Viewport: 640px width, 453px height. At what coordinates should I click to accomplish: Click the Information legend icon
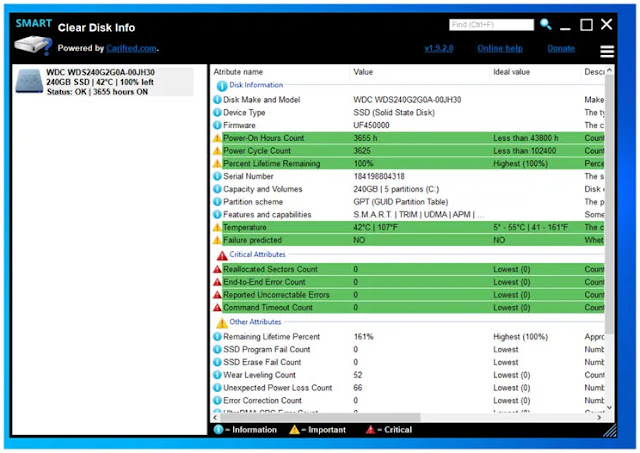tap(218, 430)
